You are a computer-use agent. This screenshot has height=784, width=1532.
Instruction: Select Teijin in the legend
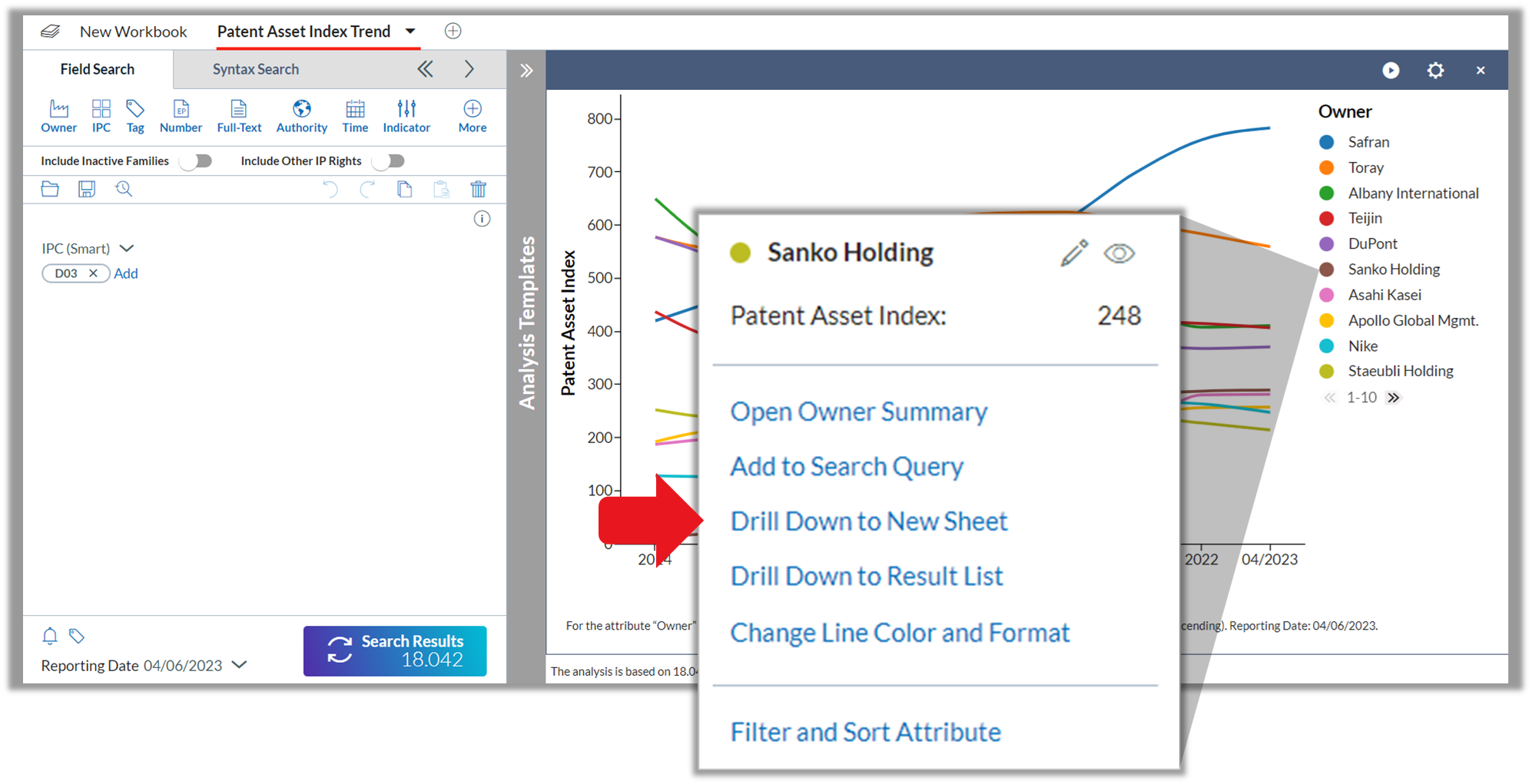click(x=1350, y=218)
